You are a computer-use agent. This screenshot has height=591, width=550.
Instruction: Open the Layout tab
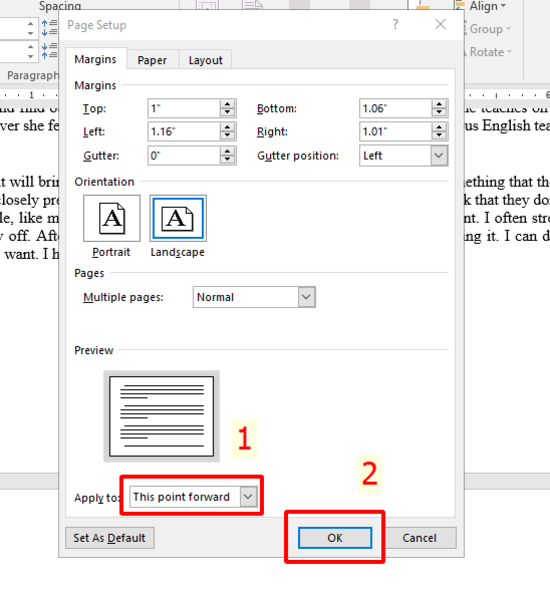tap(205, 60)
